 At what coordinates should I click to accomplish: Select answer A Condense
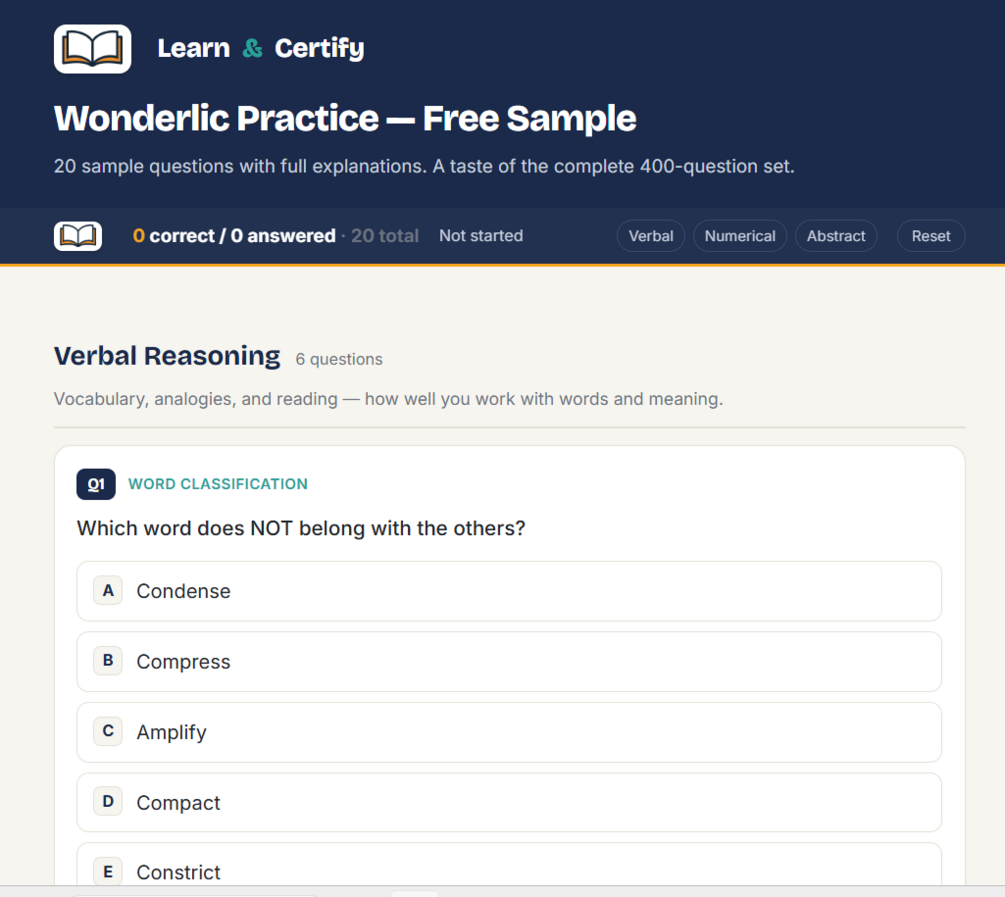pyautogui.click(x=509, y=591)
